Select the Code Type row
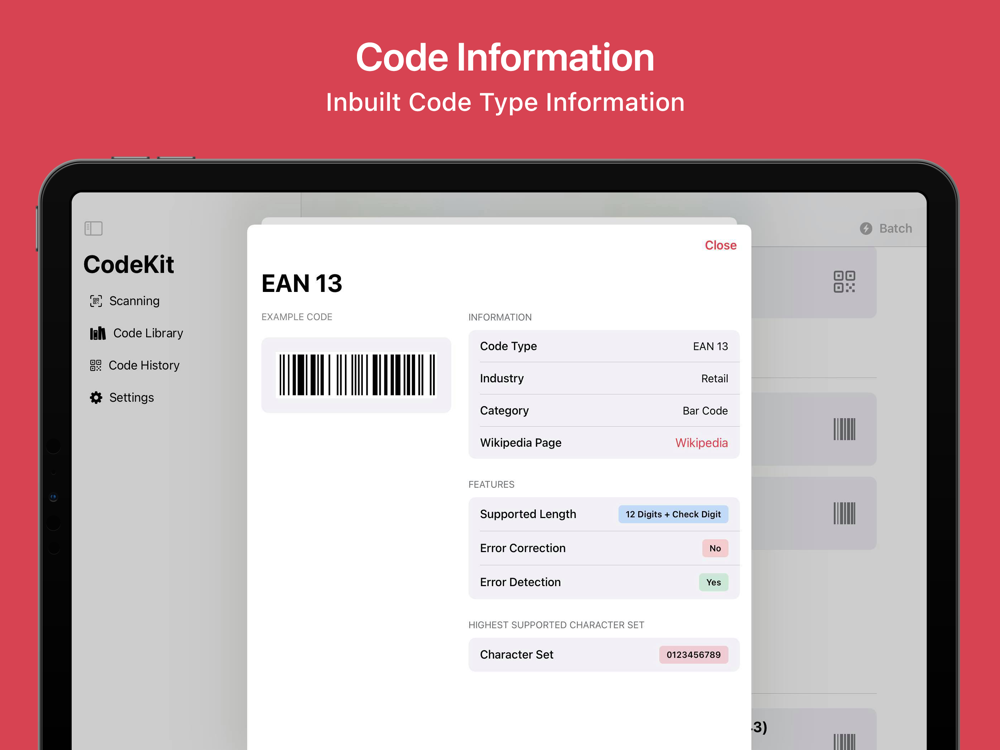 click(604, 346)
